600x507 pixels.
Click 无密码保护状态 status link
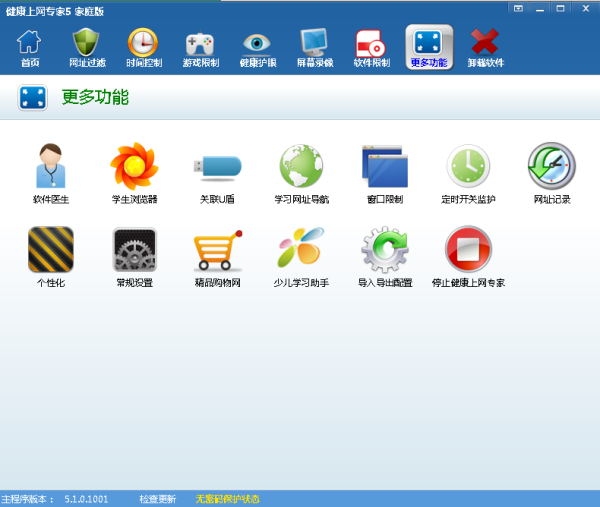pos(227,498)
